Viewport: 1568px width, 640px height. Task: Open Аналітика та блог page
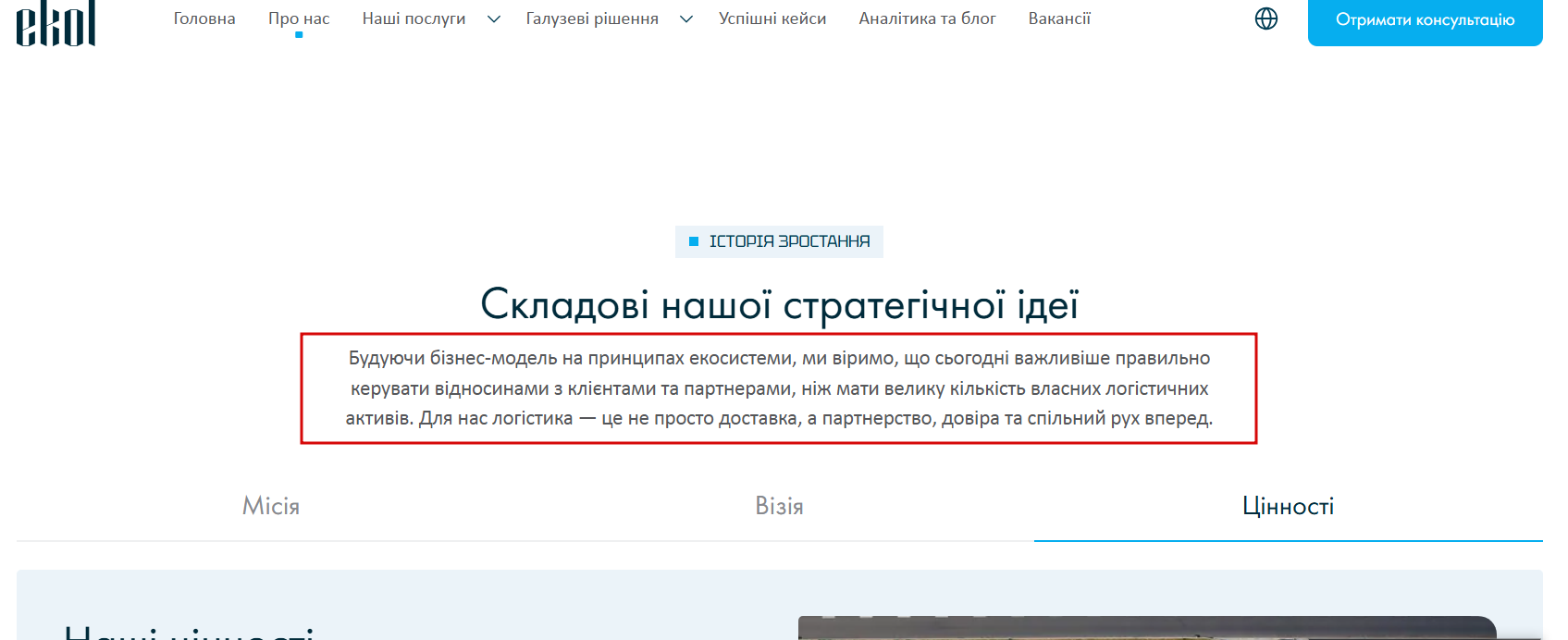(x=927, y=18)
